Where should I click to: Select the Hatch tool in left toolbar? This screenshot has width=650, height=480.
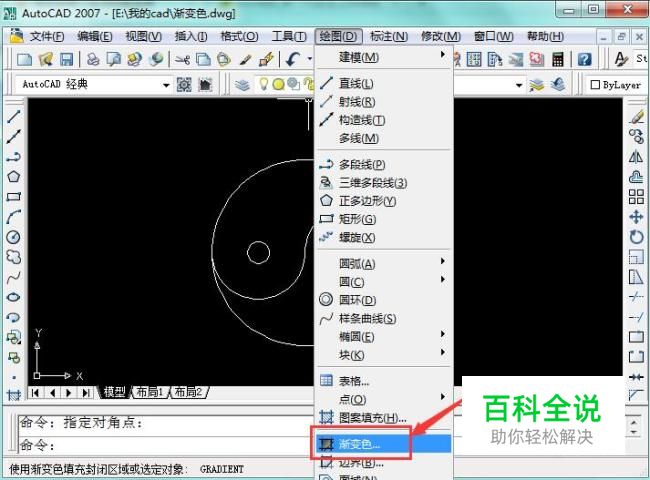click(x=14, y=395)
